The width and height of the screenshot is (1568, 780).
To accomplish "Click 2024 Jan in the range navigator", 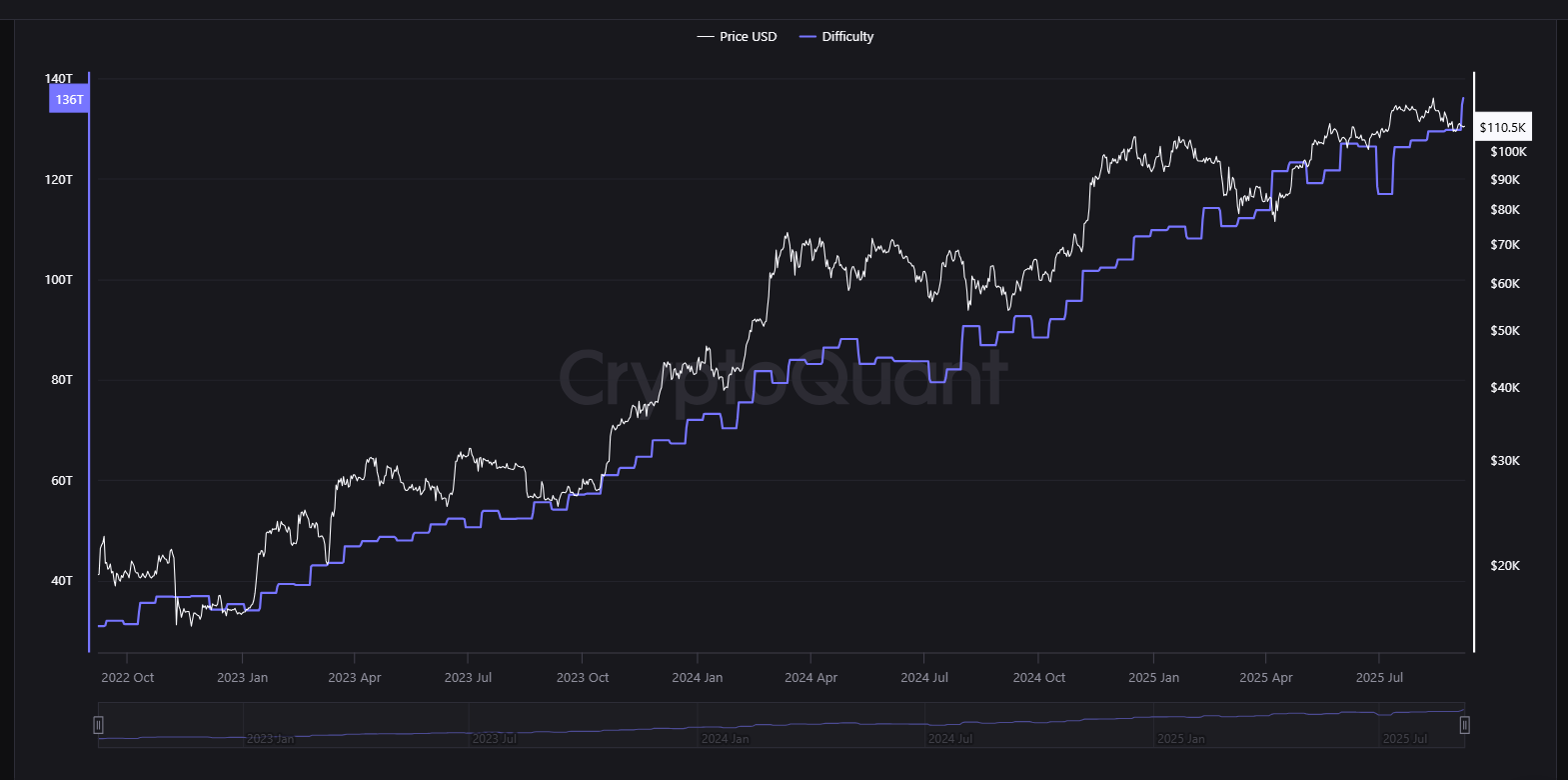I will click(x=725, y=739).
